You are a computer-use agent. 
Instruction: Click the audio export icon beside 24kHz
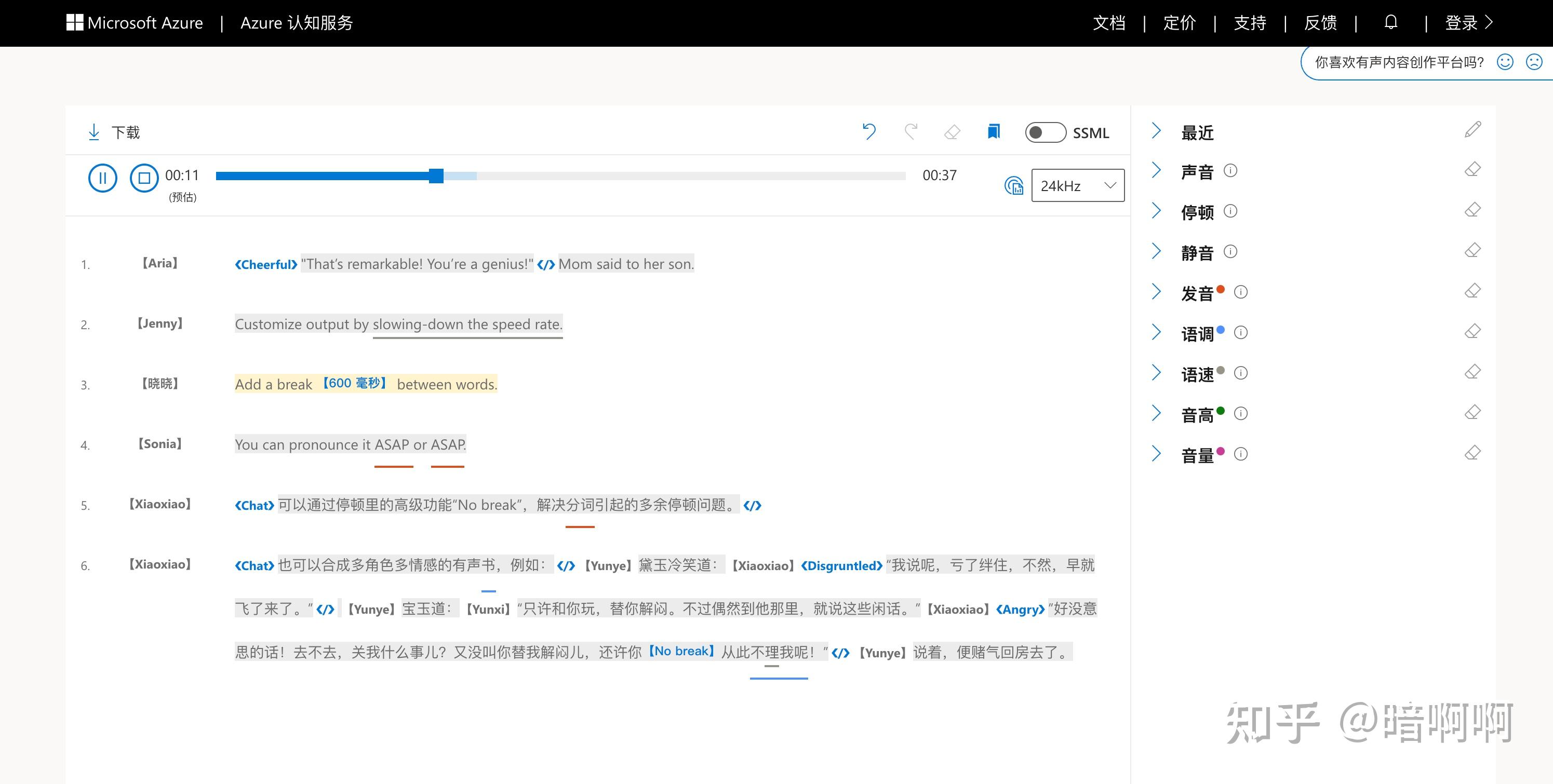(x=1013, y=185)
